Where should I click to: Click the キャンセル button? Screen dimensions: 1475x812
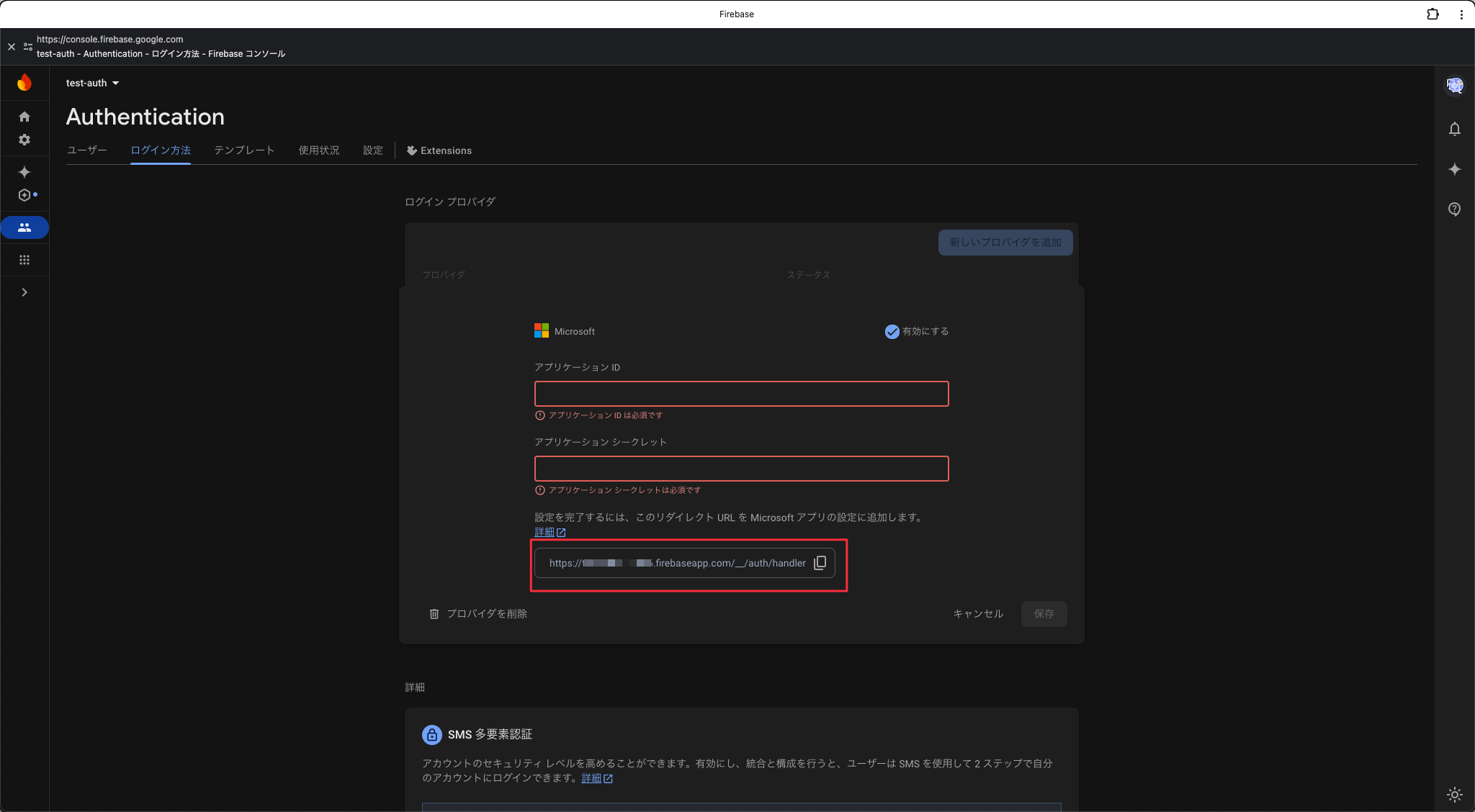pos(977,614)
